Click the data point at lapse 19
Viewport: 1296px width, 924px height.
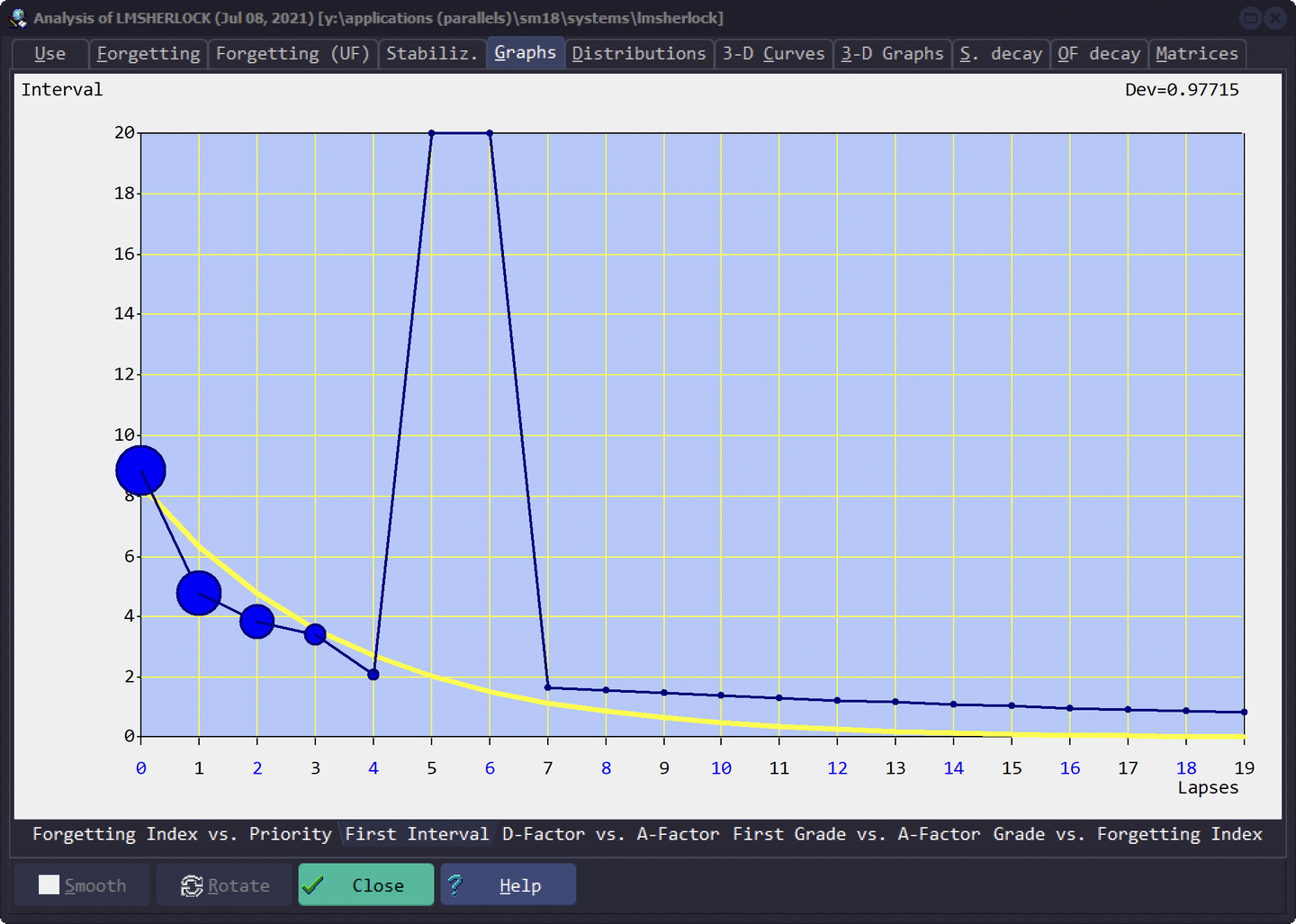1244,712
